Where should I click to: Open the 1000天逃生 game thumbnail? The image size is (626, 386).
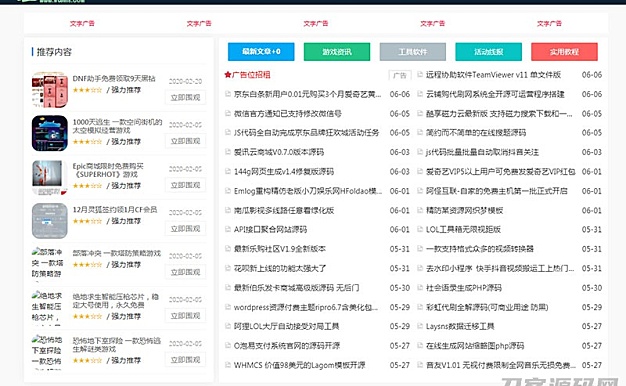[x=50, y=133]
